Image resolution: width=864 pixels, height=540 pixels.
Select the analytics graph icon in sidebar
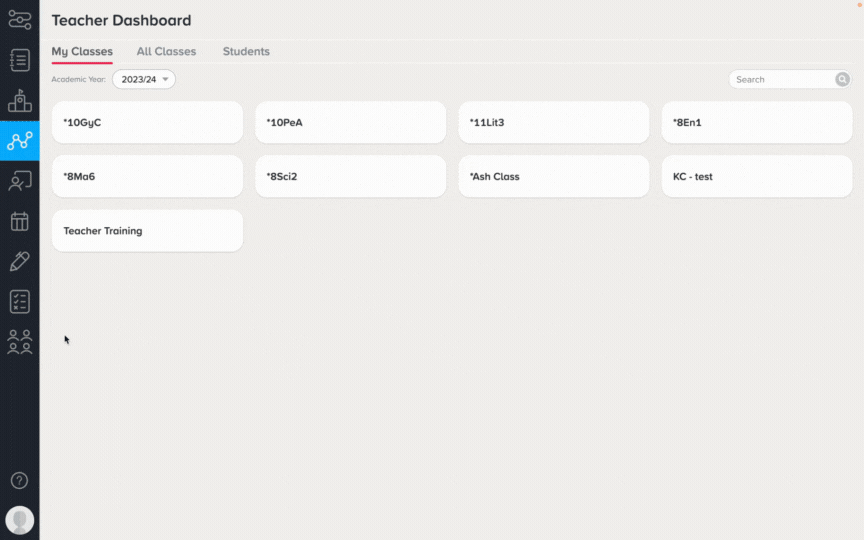pos(20,141)
